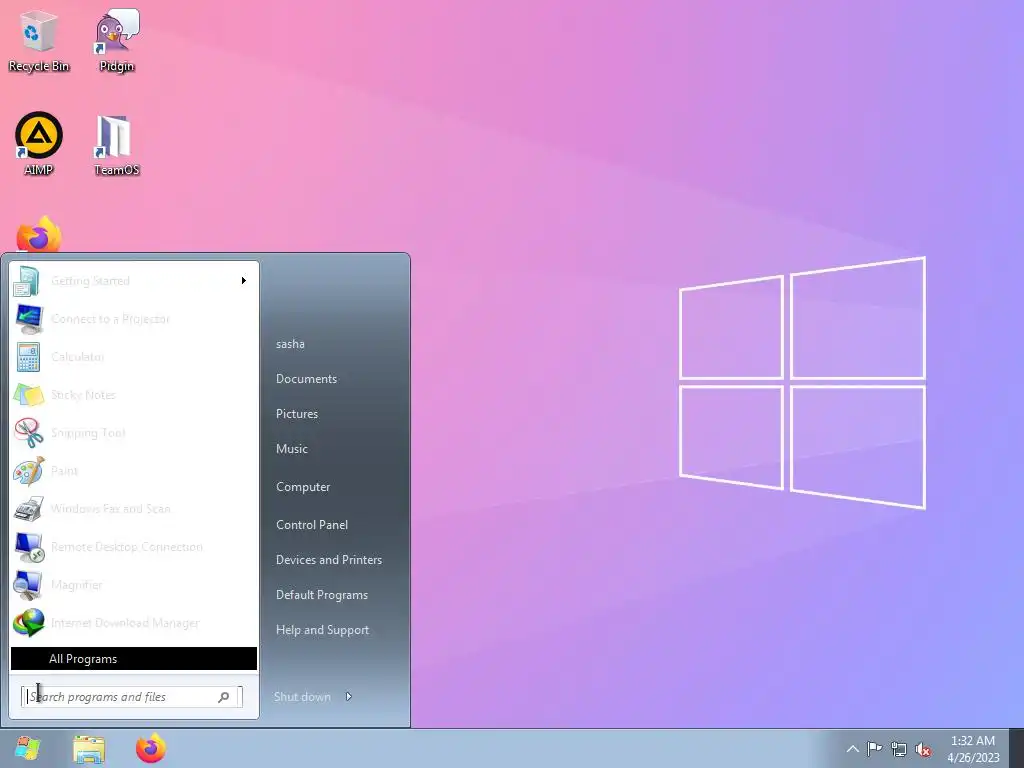
Task: Click the taskbar clock showing 1:32 AM
Action: pos(973,749)
